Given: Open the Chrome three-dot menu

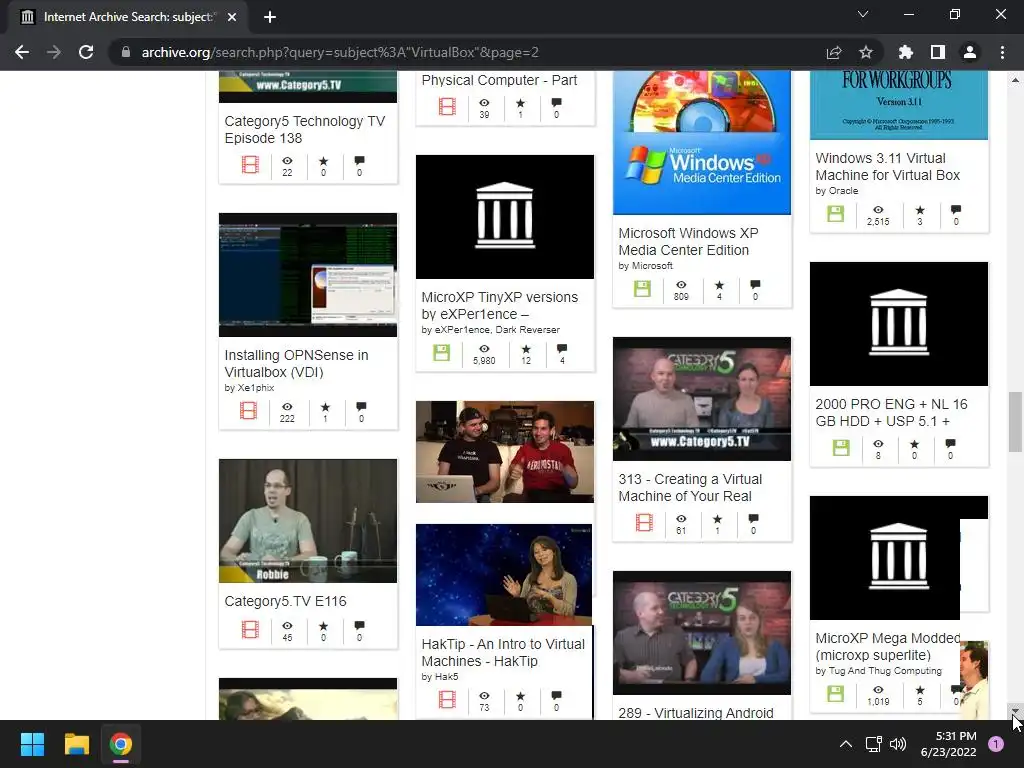Looking at the screenshot, I should pos(1002,52).
